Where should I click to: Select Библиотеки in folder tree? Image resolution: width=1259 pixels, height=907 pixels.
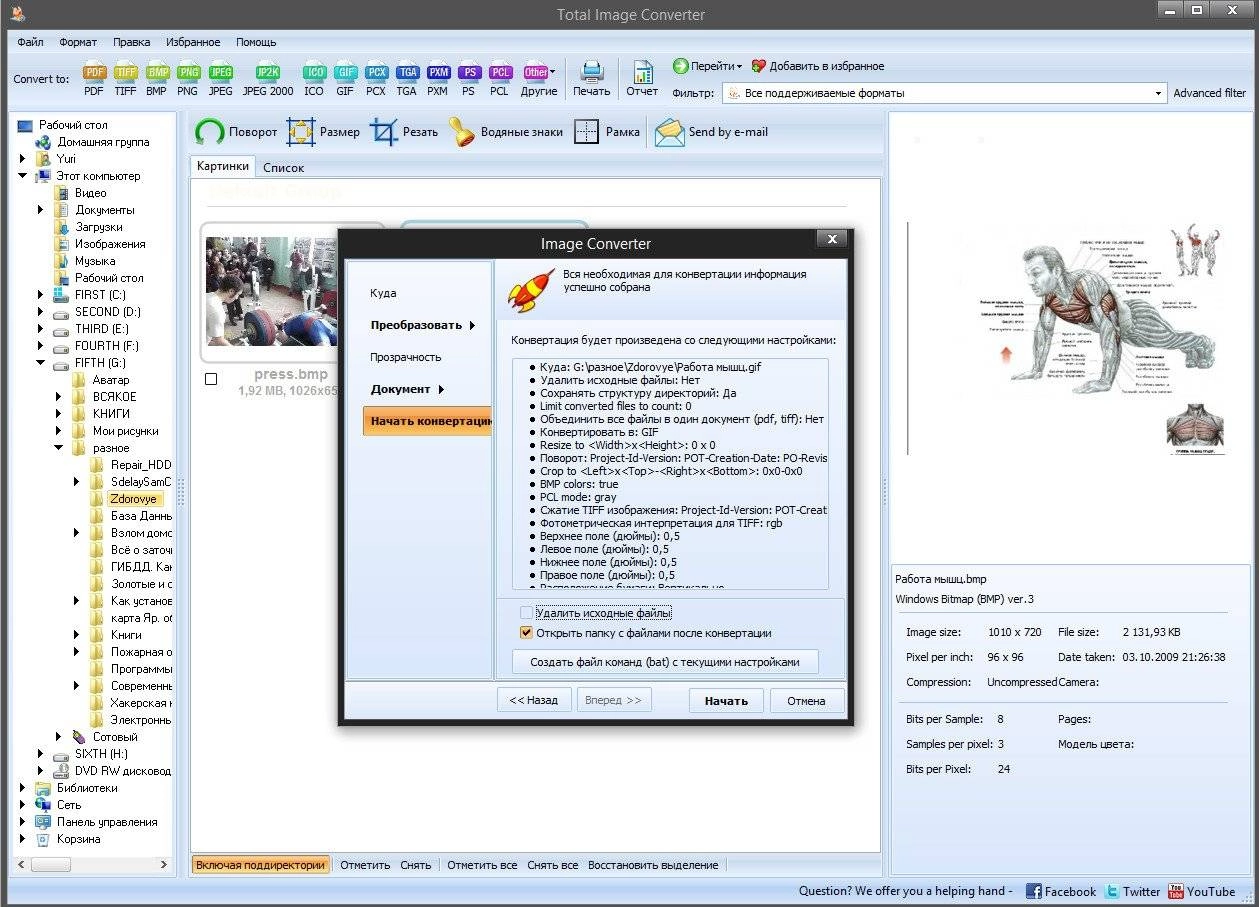click(87, 788)
